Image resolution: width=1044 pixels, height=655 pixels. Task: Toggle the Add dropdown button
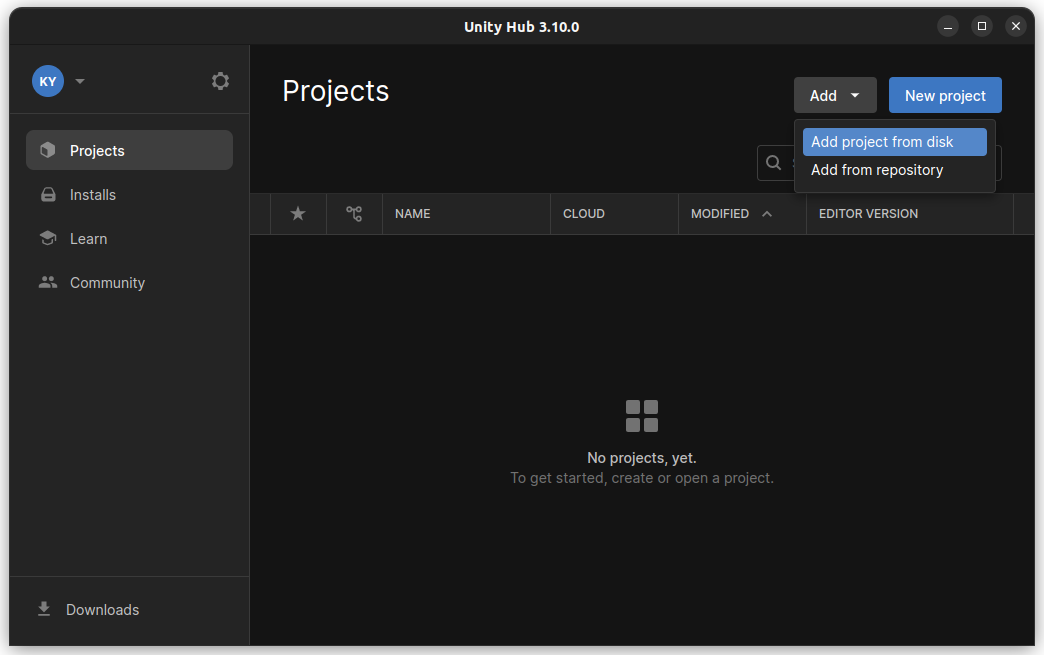pos(835,95)
